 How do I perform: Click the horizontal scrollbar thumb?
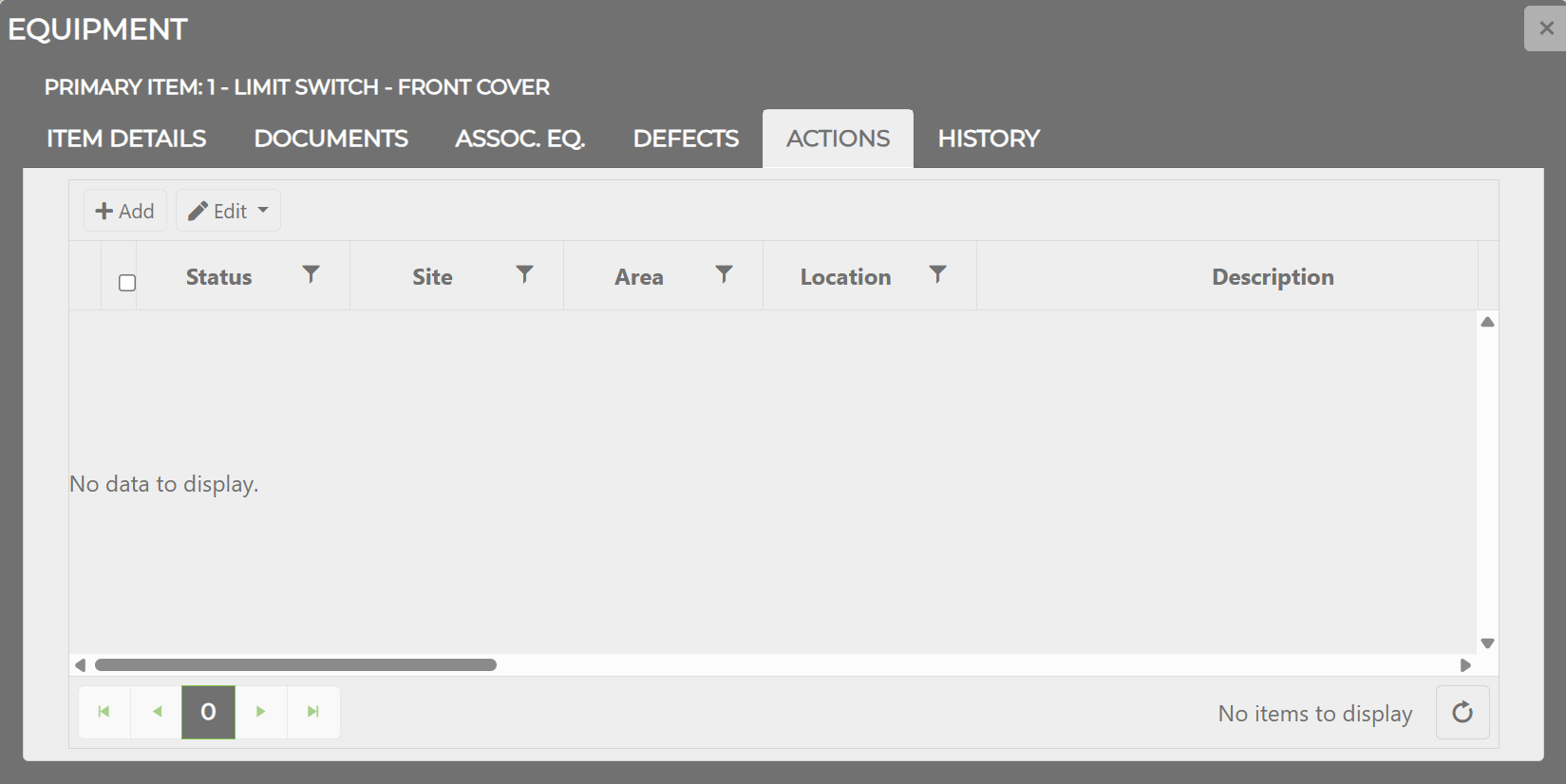pos(295,664)
